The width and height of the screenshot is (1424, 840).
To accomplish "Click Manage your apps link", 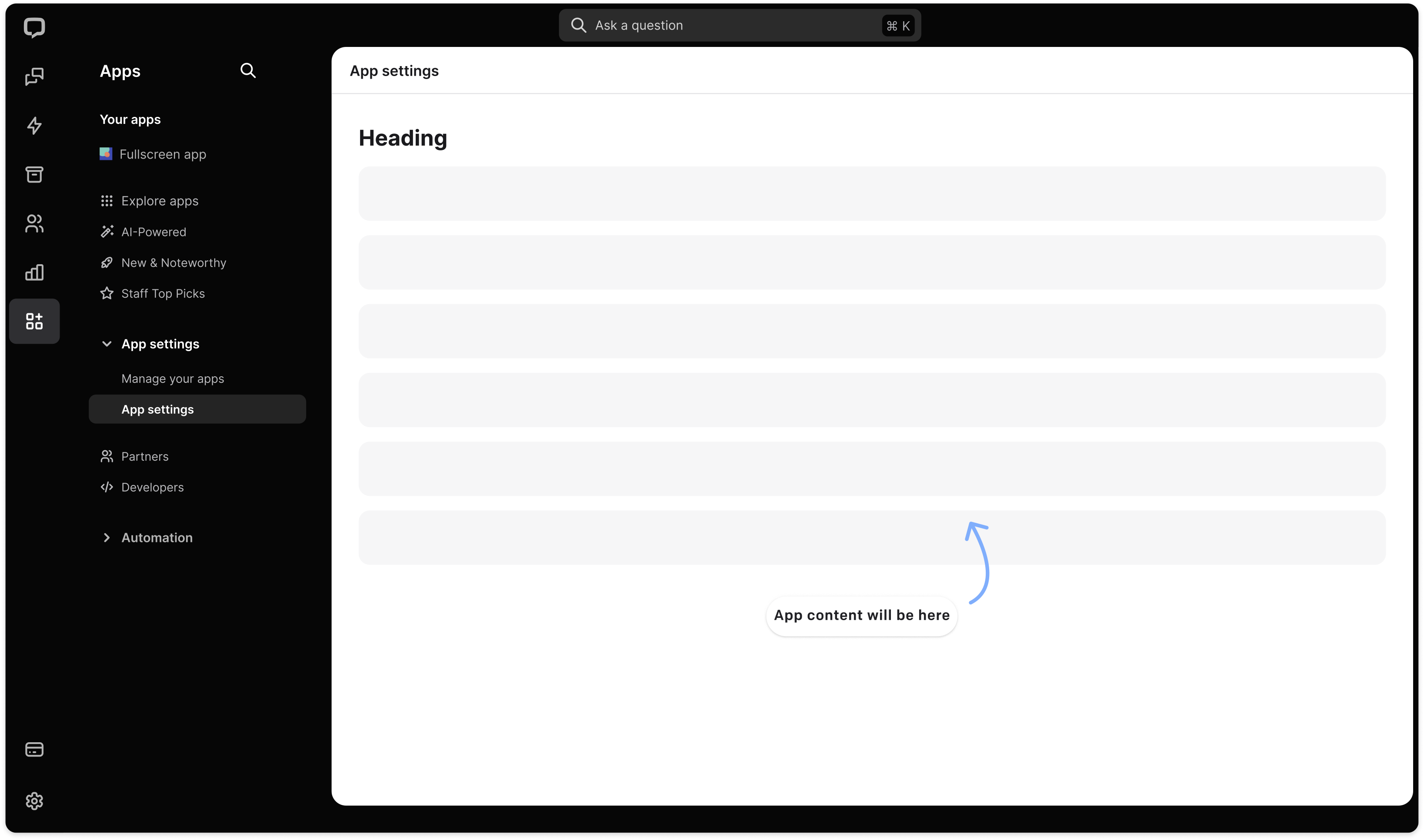I will pyautogui.click(x=172, y=378).
